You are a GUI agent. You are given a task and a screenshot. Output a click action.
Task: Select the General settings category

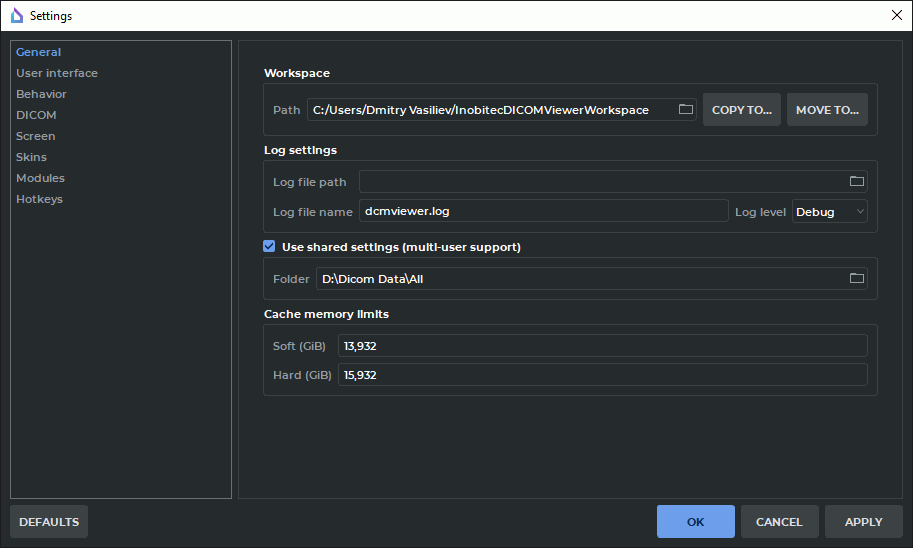click(x=39, y=52)
